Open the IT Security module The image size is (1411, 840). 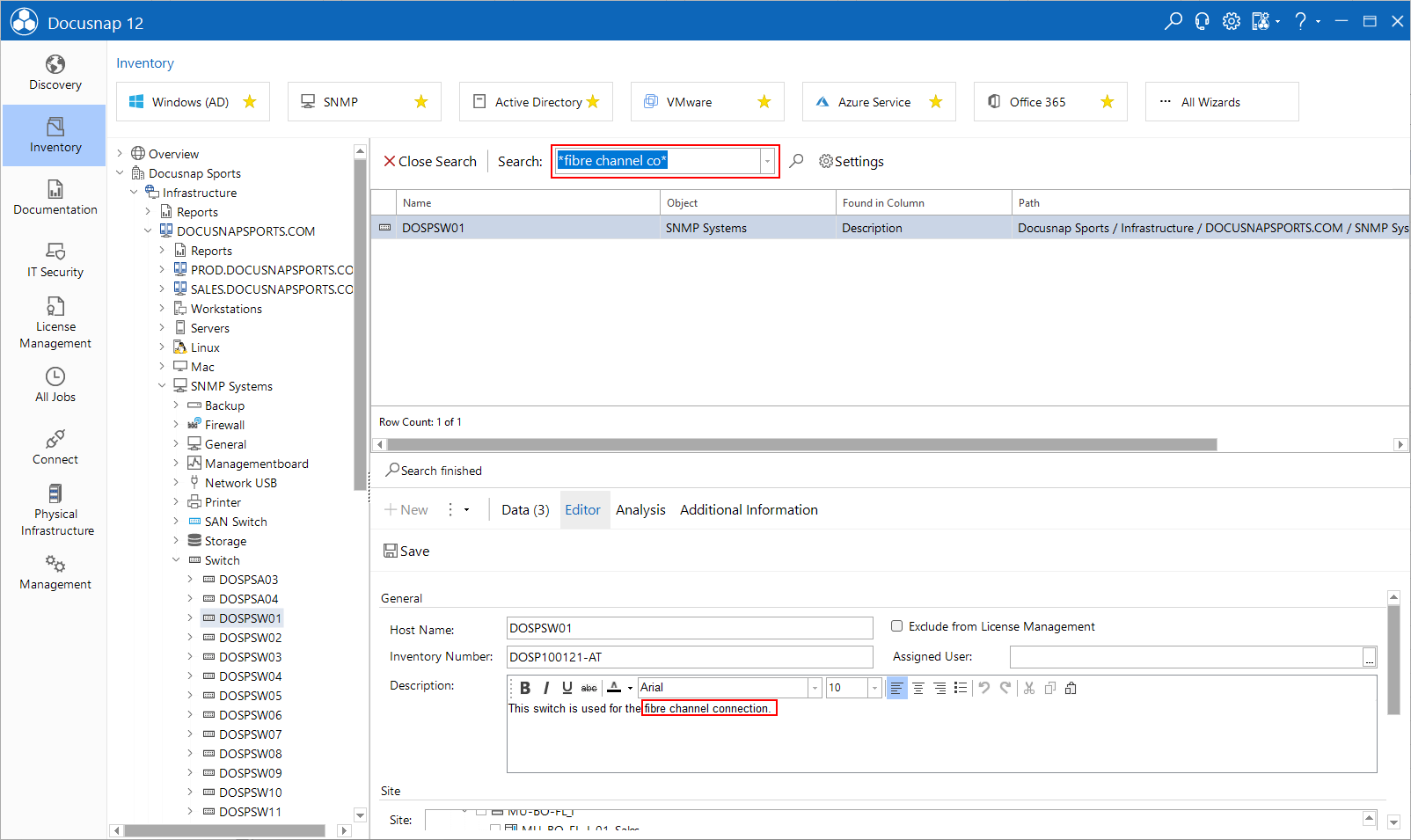pos(55,260)
